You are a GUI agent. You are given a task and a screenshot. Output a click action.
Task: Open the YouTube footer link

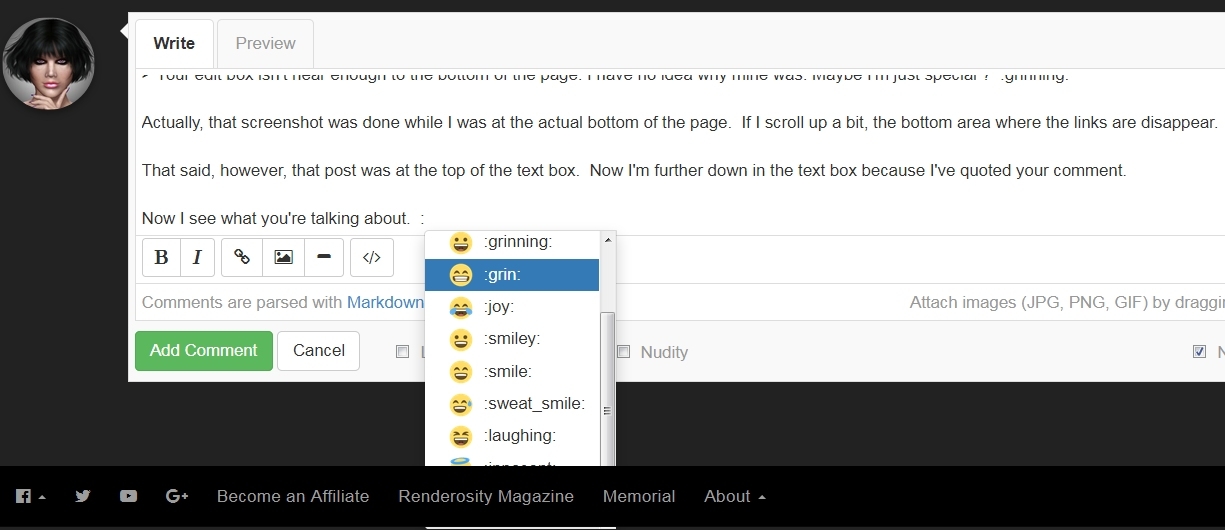[128, 496]
